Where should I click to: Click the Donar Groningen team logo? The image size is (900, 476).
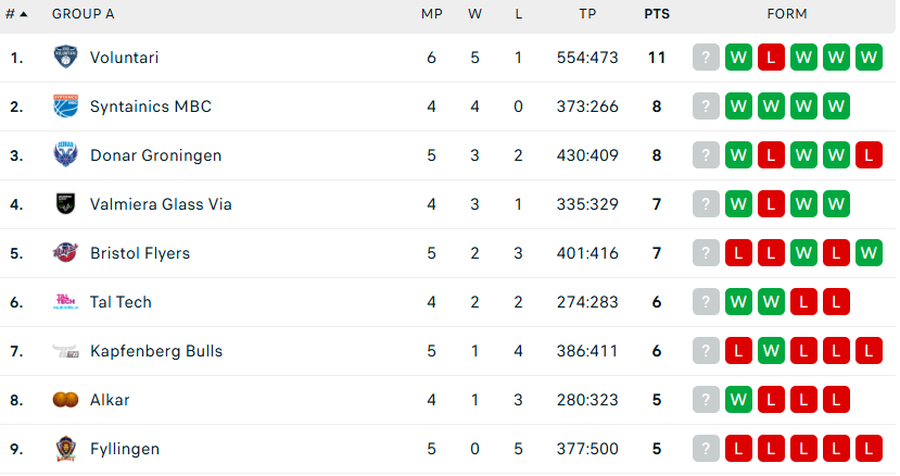(x=65, y=155)
